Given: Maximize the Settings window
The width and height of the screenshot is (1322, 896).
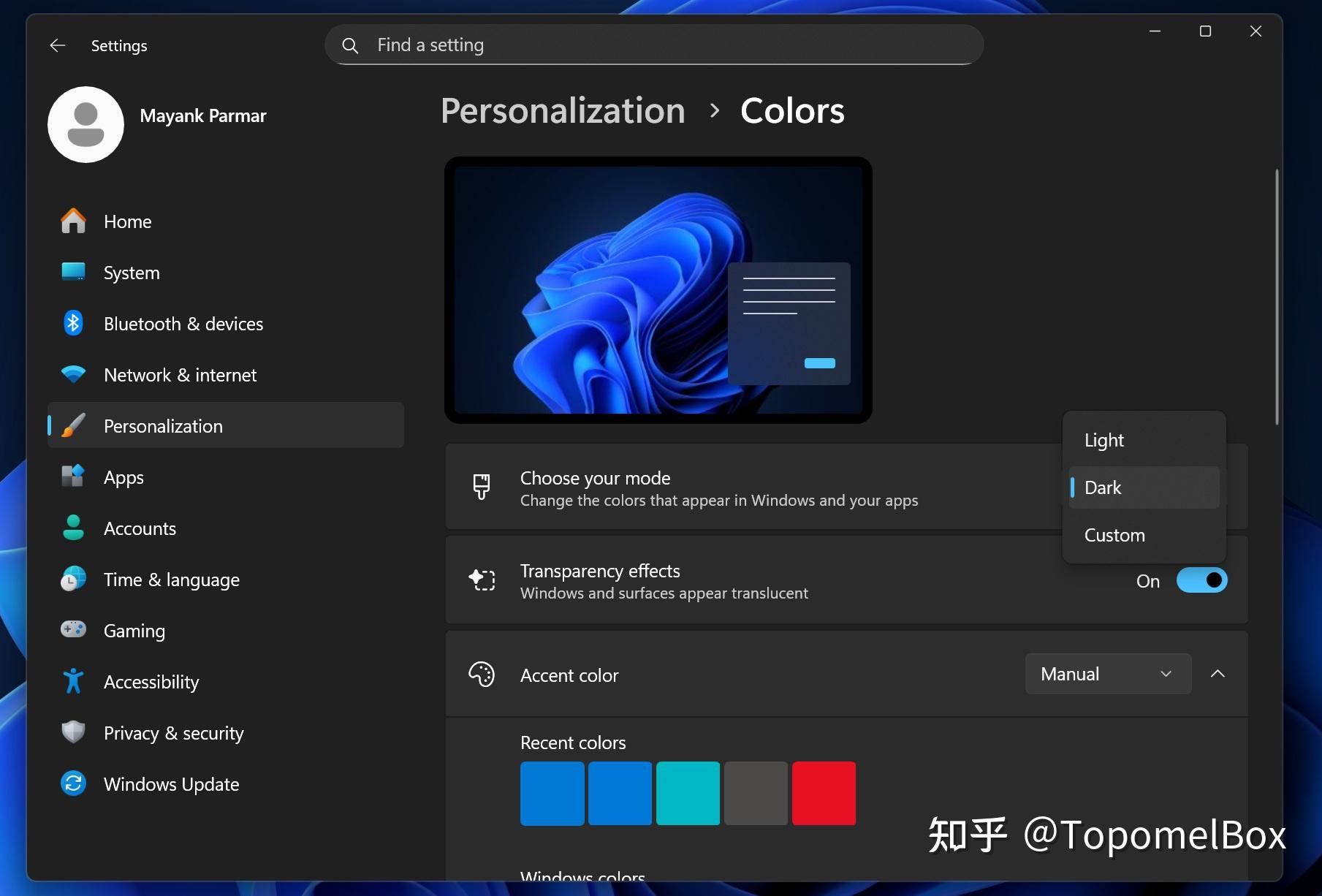Looking at the screenshot, I should click(x=1205, y=31).
